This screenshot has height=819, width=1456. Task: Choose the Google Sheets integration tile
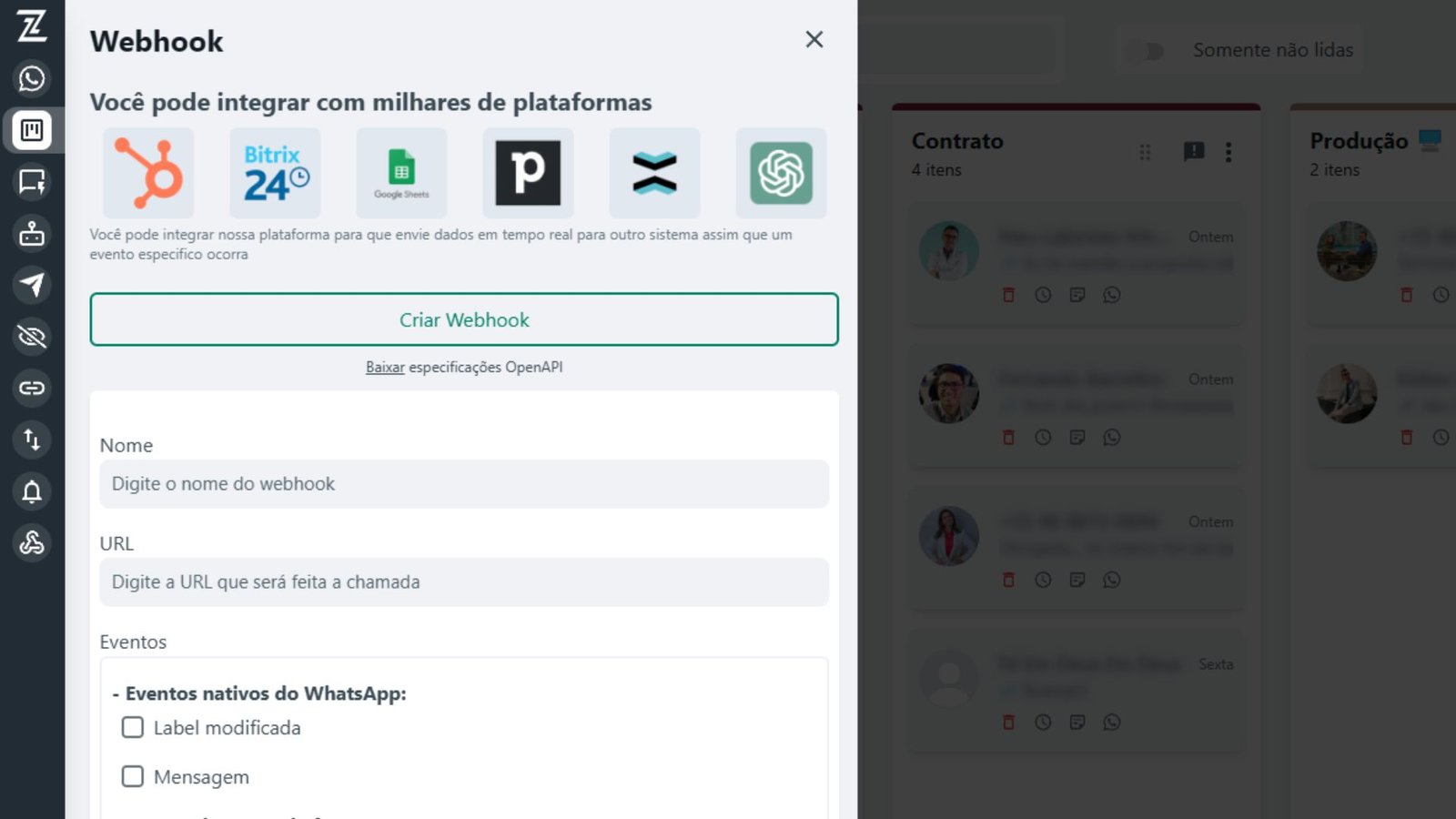click(x=401, y=173)
